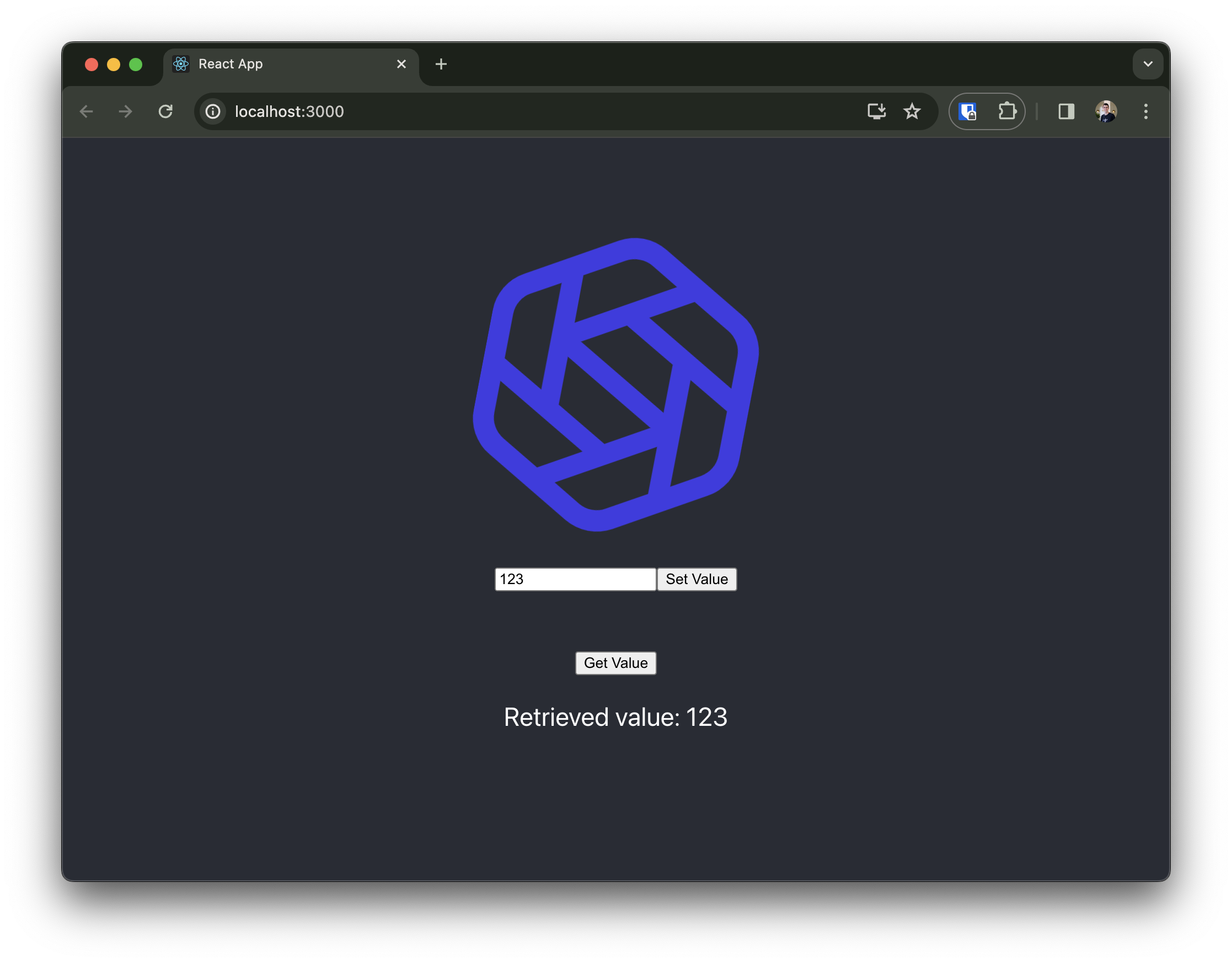This screenshot has width=1232, height=963.
Task: Click the browser tab plus new tab button
Action: (440, 64)
